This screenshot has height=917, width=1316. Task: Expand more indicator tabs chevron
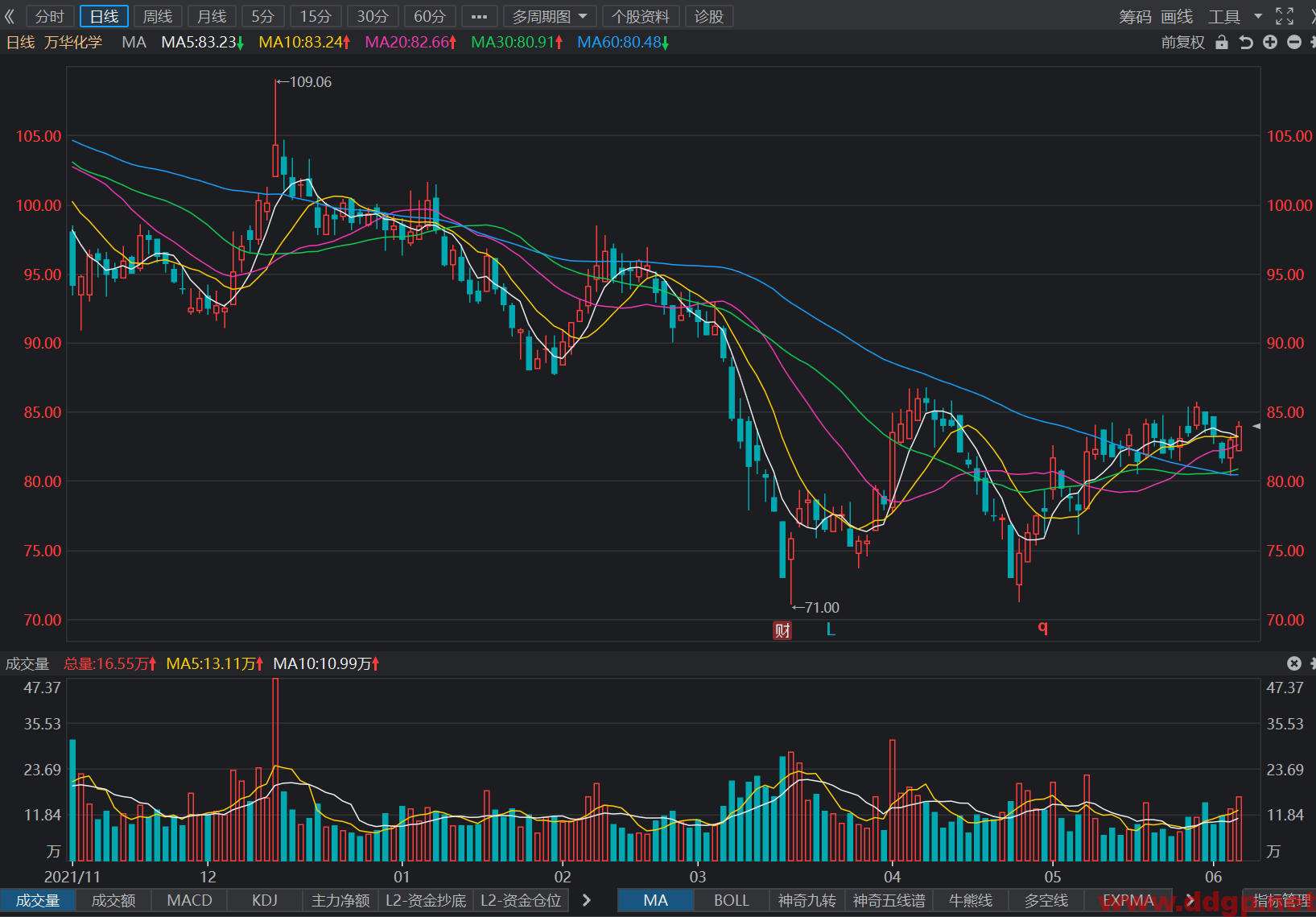click(x=587, y=900)
